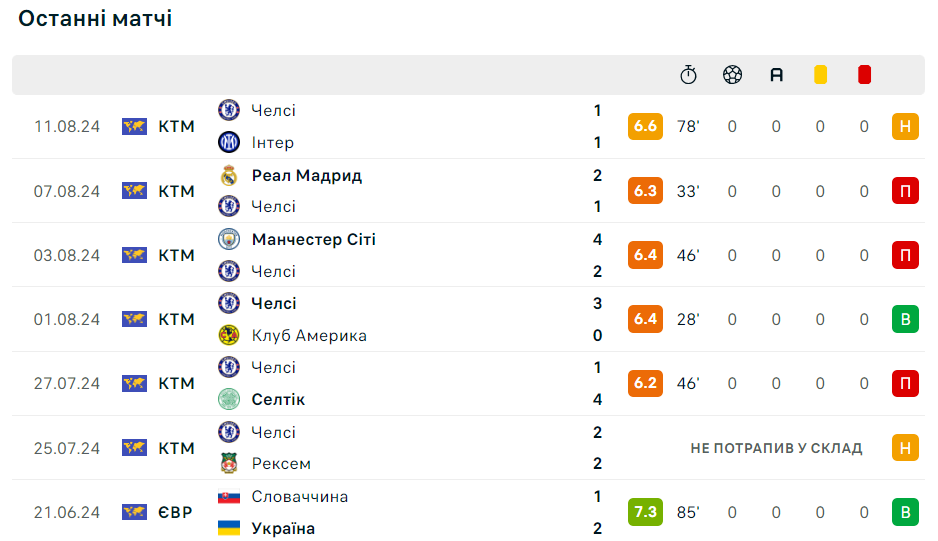Click the green 'В' result badge for Club America match
Viewport: 938px width, 541px height.
point(905,319)
